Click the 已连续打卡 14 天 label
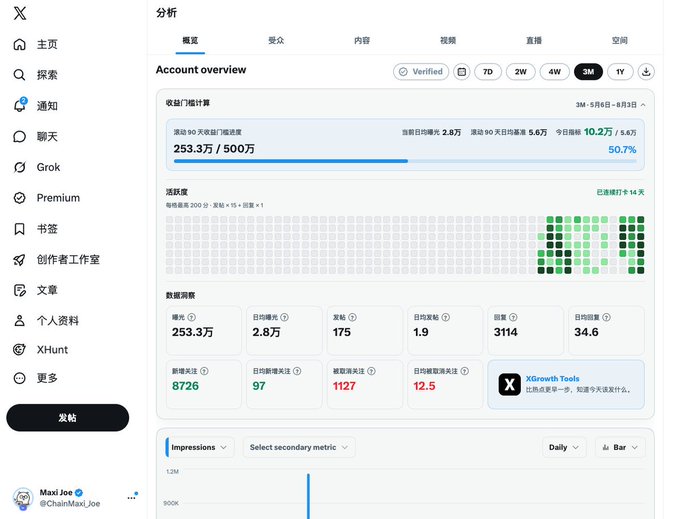This screenshot has height=519, width=680. 620,193
